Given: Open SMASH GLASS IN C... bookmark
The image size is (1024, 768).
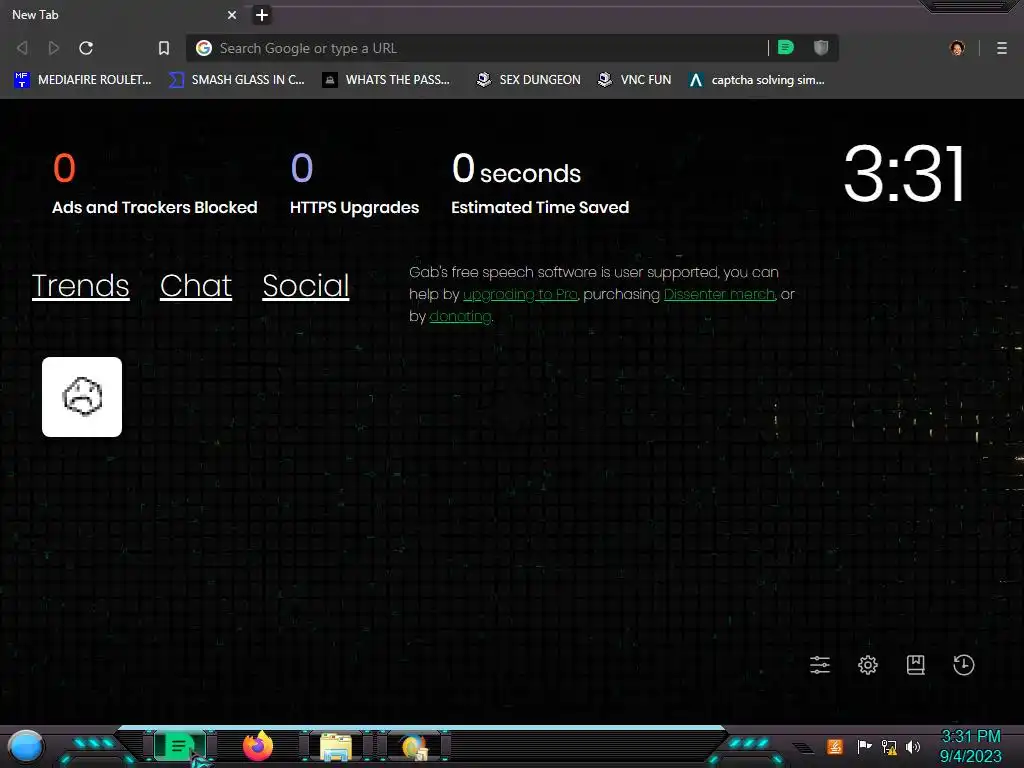Looking at the screenshot, I should click(236, 80).
